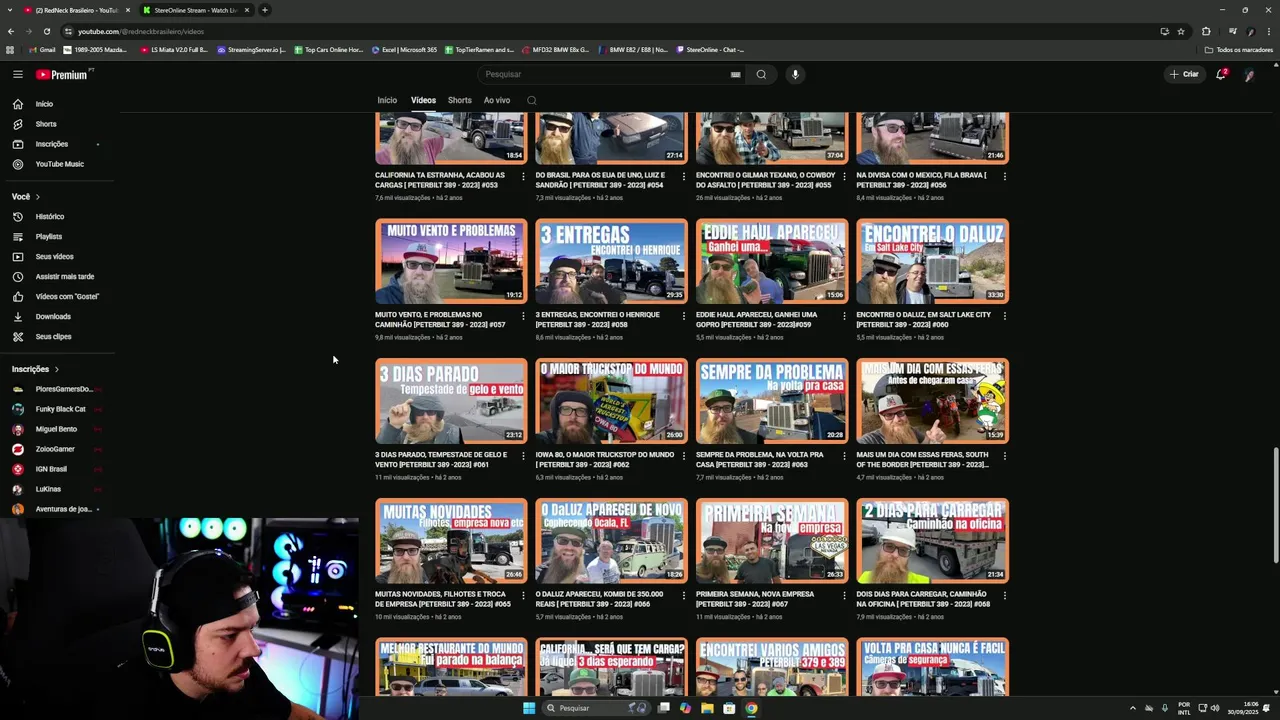Open Todos os marcadores bookmarks folder

1238,50
